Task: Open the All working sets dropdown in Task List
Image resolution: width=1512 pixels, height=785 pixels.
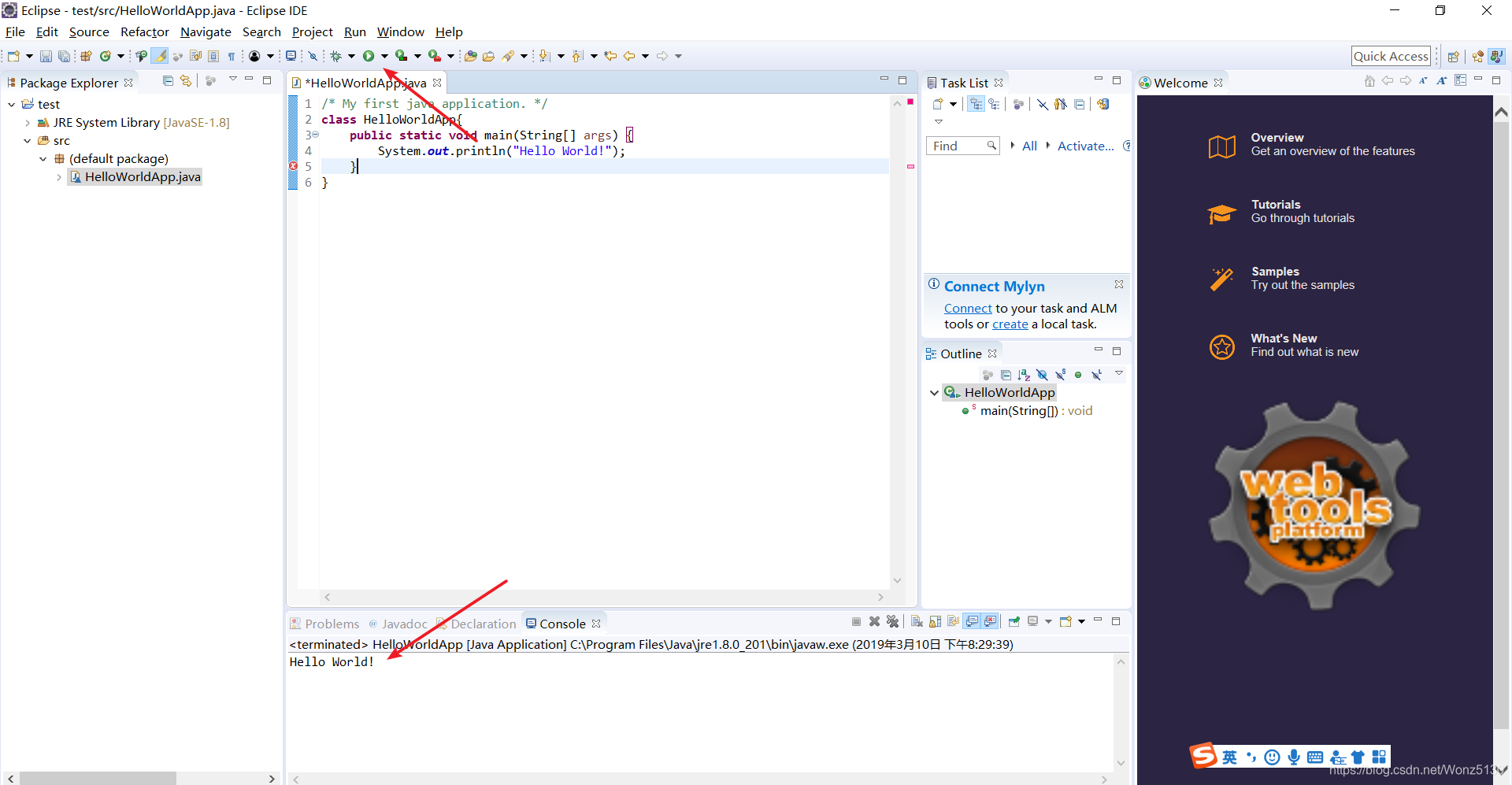Action: coord(1029,146)
